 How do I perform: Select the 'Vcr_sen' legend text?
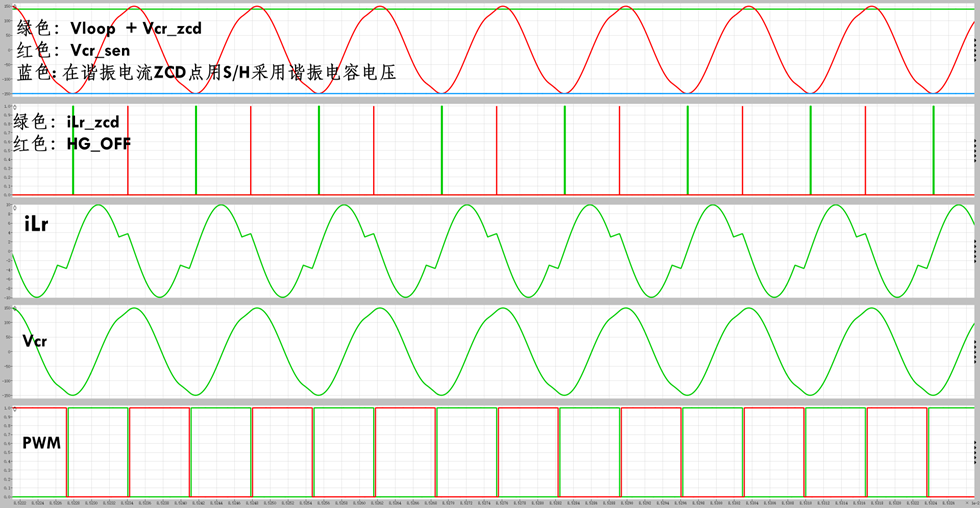tap(100, 51)
